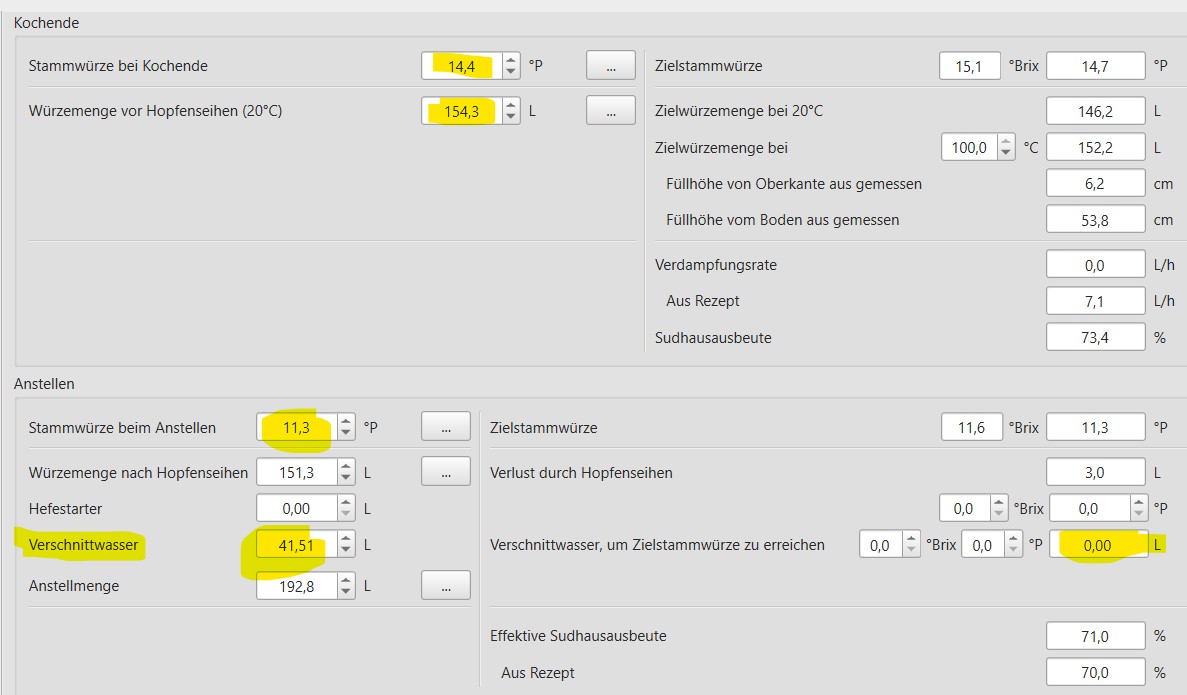Click the Stammwürze bei Kochende input field
1187x695 pixels.
pos(461,66)
